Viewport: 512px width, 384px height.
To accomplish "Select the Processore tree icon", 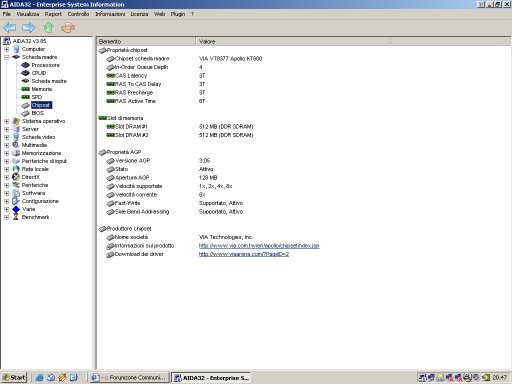I will [25, 65].
